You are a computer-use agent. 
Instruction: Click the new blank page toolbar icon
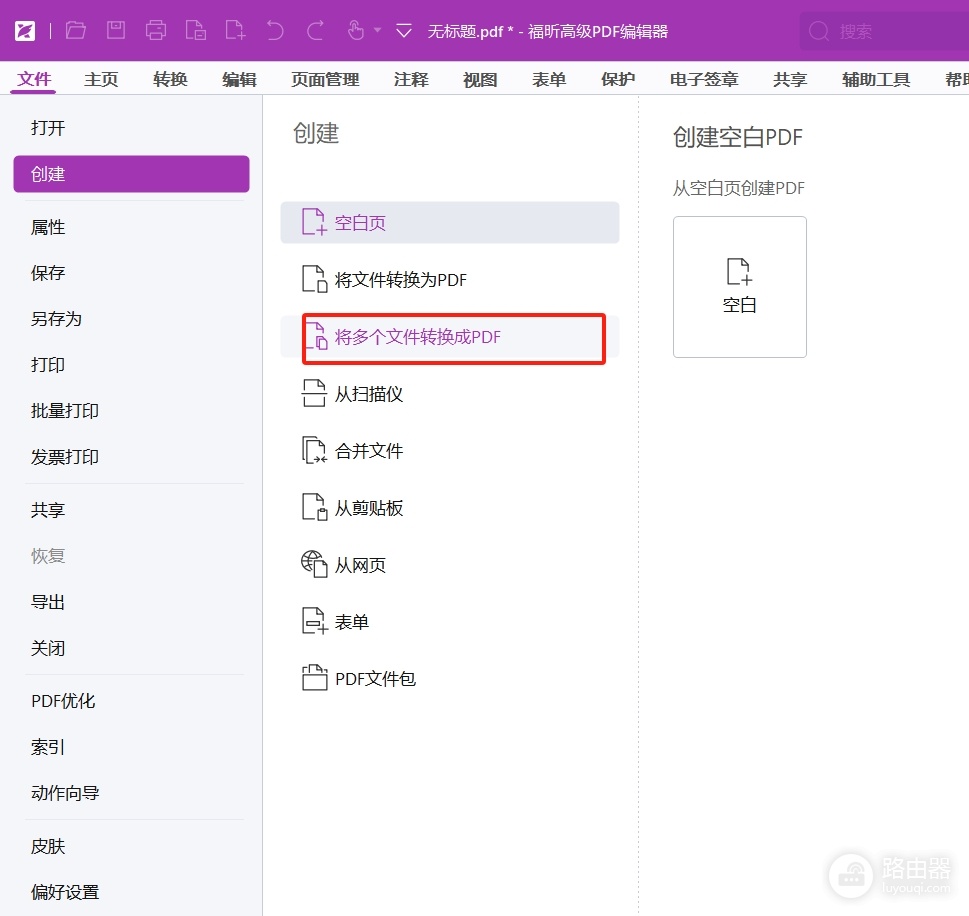pos(235,30)
